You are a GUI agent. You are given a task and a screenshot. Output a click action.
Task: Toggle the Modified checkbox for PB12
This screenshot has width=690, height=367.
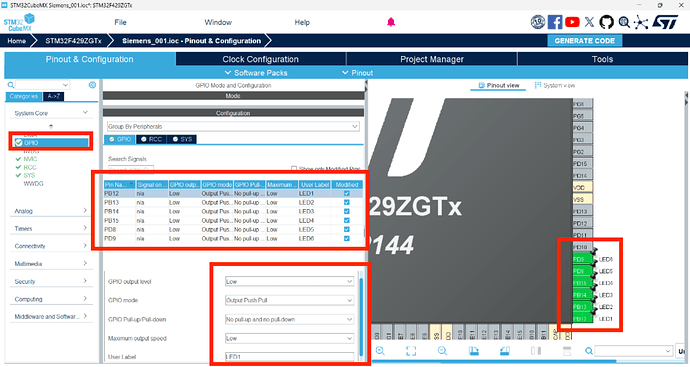347,193
